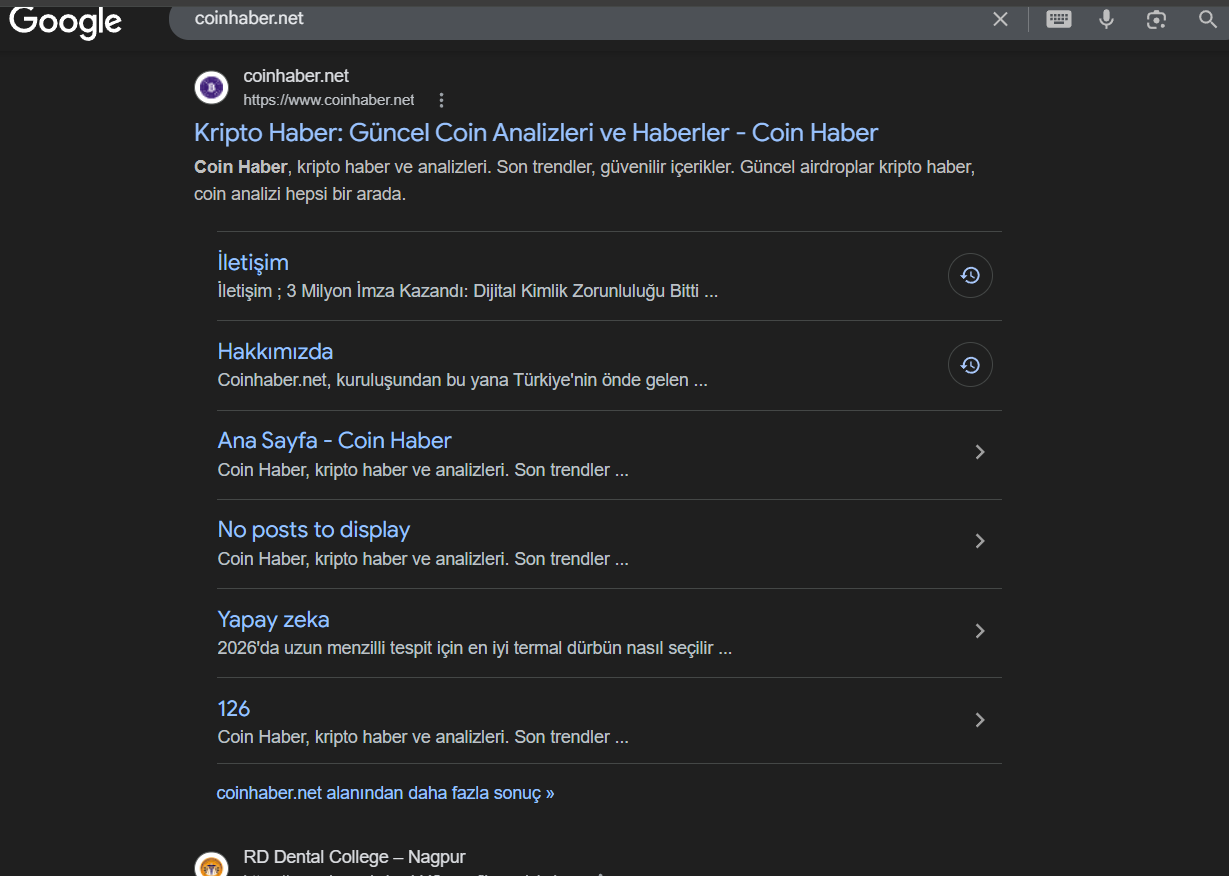
Task: Open more options for coinhaber.net result
Action: click(x=441, y=100)
